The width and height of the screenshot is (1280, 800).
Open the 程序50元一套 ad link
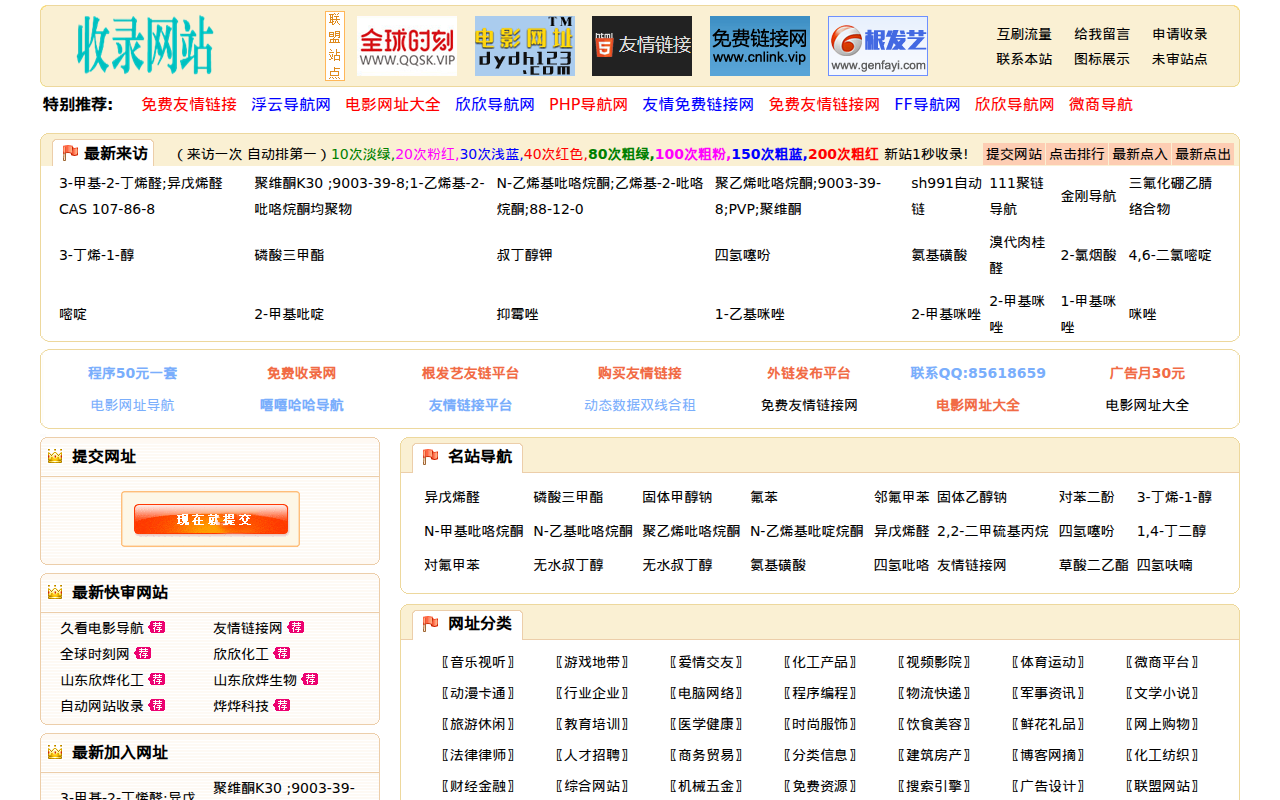[132, 373]
